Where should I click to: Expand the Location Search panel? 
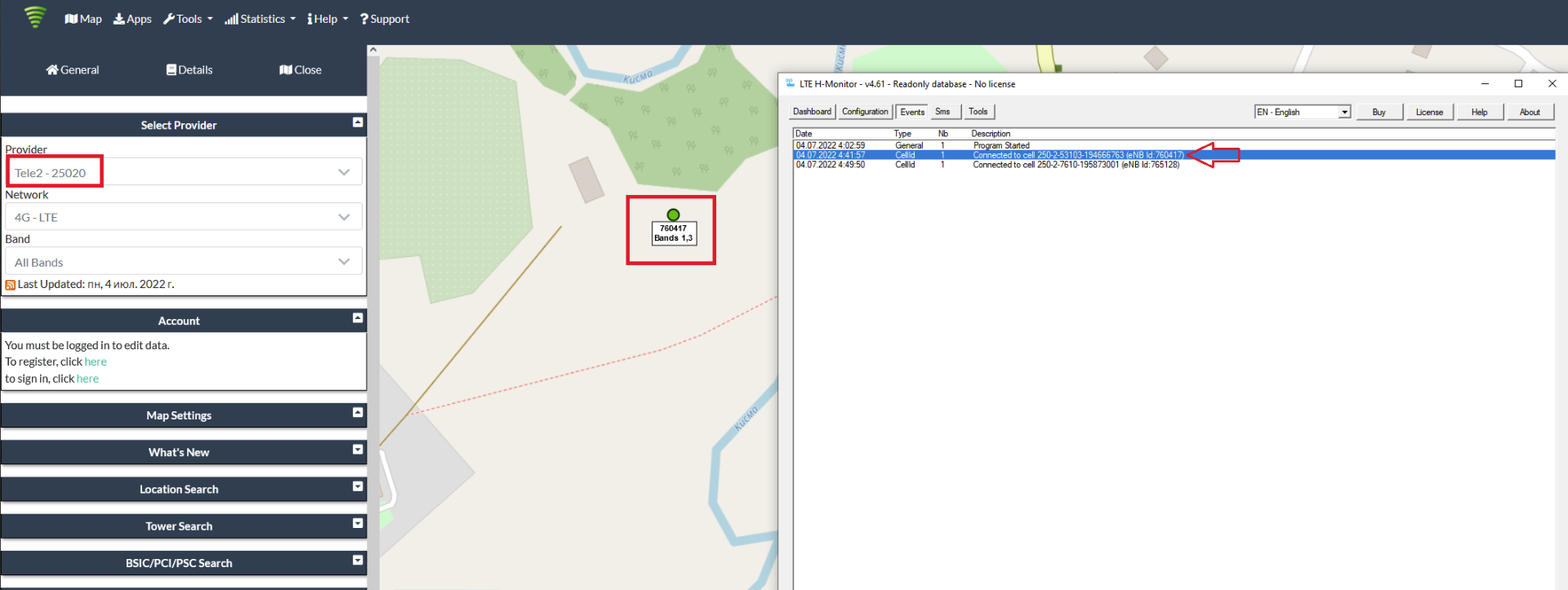[x=358, y=486]
